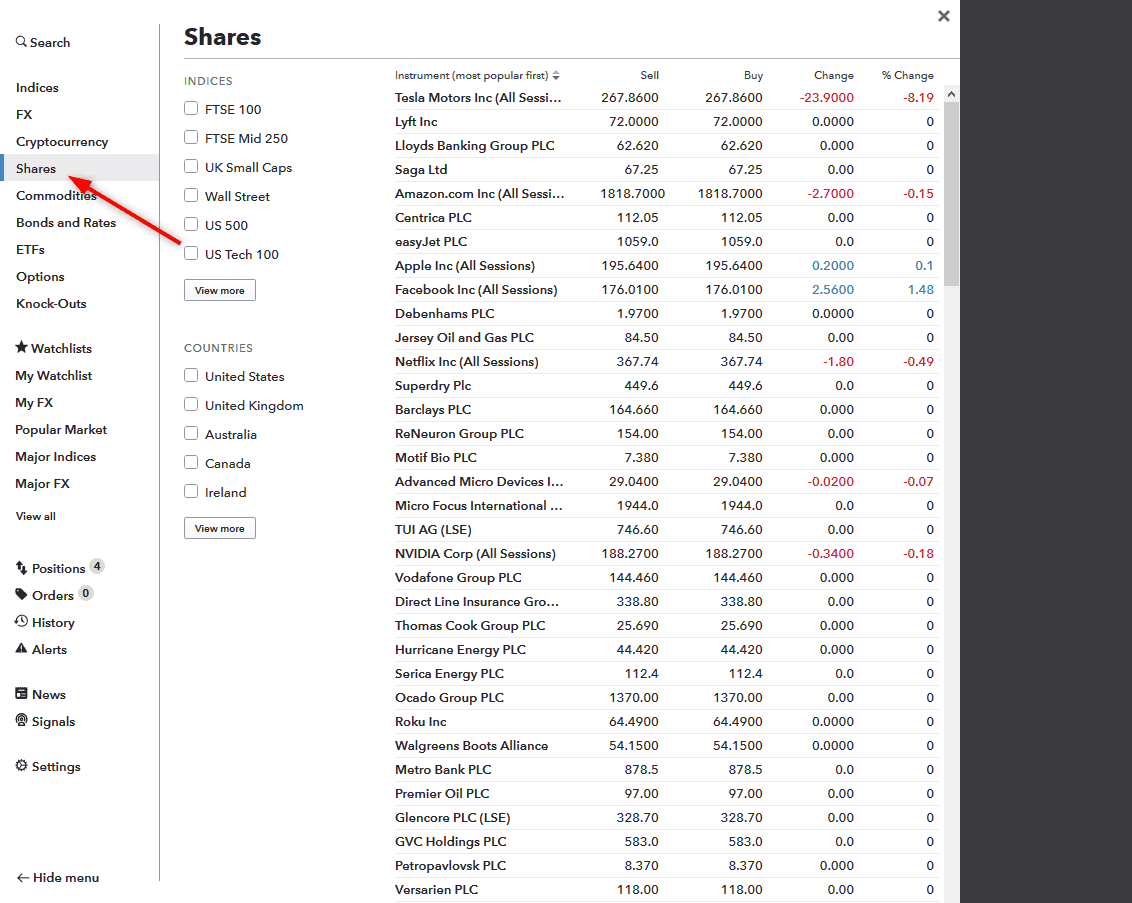Image resolution: width=1132 pixels, height=903 pixels.
Task: Click the Watchlists star icon
Action: click(x=21, y=348)
